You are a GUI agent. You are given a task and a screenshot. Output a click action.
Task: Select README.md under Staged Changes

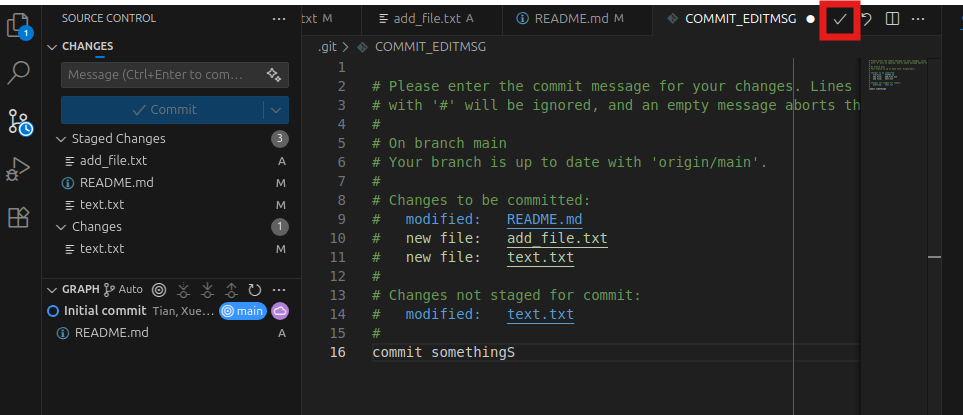click(x=172, y=183)
